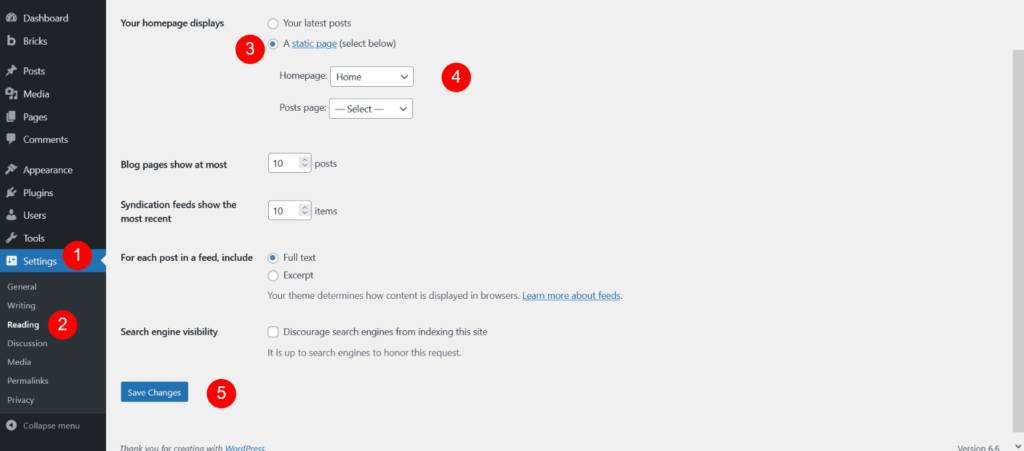
Task: Open Bricks via its sidebar icon
Action: tap(11, 41)
